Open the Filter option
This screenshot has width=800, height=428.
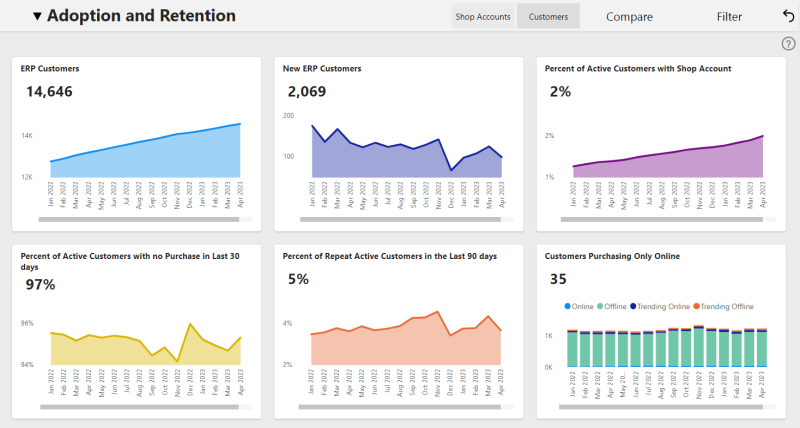click(x=729, y=17)
